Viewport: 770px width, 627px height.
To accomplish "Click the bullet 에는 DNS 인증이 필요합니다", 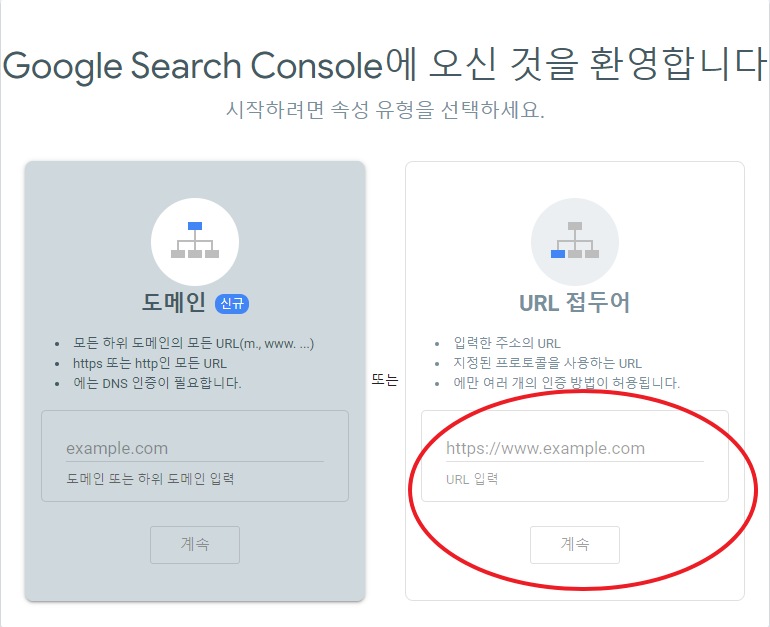I will 157,383.
